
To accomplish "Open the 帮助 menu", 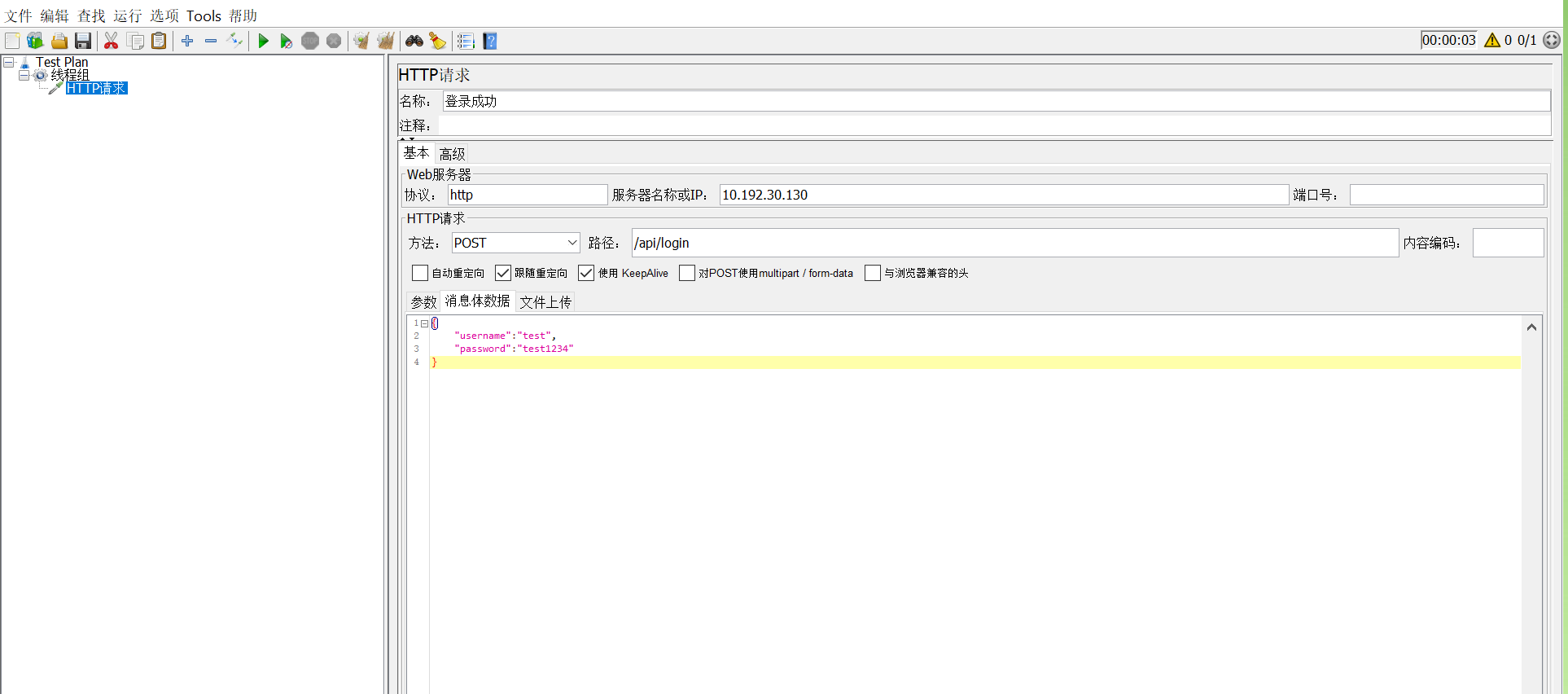I will coord(243,15).
